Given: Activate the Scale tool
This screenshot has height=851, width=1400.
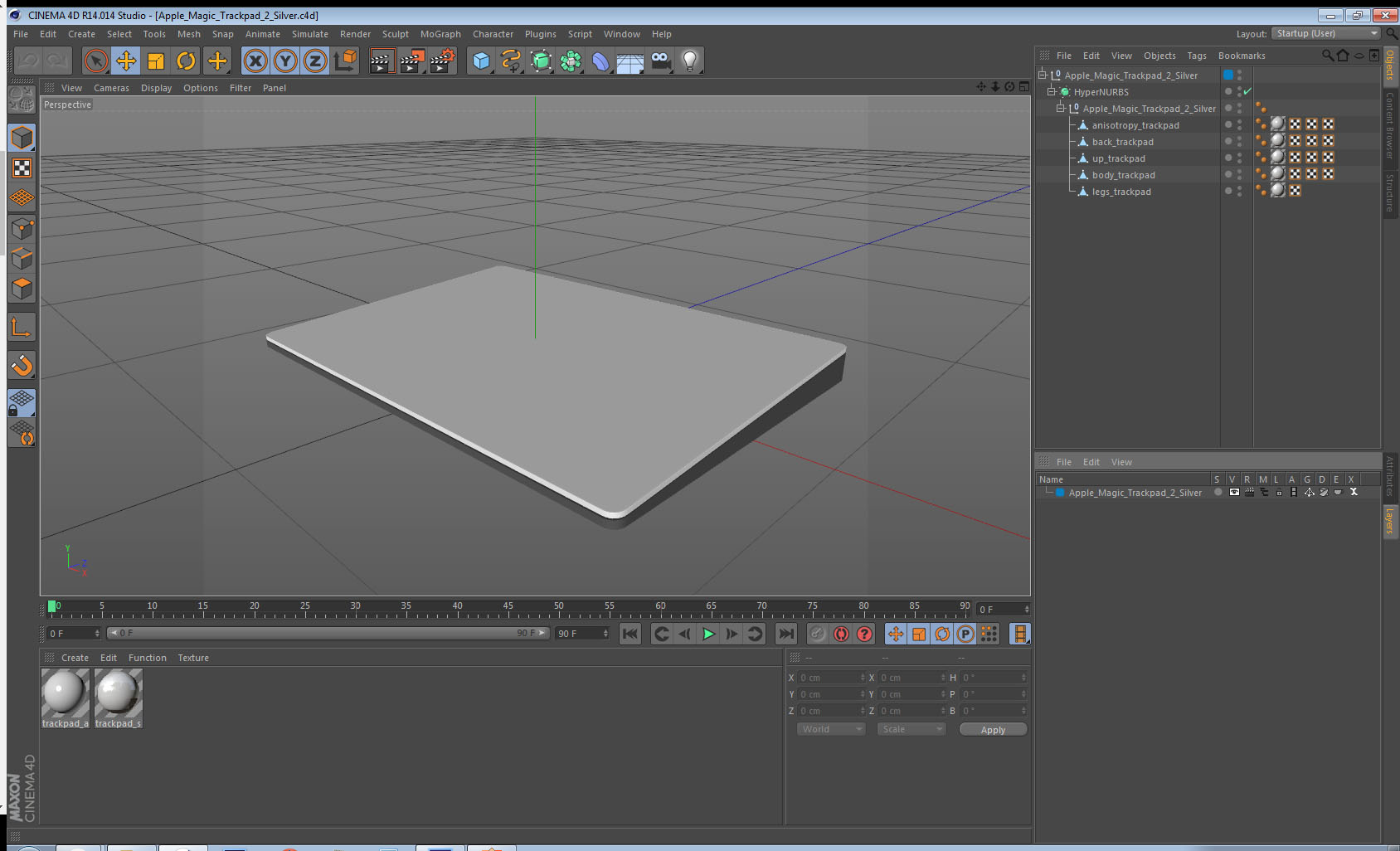Looking at the screenshot, I should click(156, 61).
